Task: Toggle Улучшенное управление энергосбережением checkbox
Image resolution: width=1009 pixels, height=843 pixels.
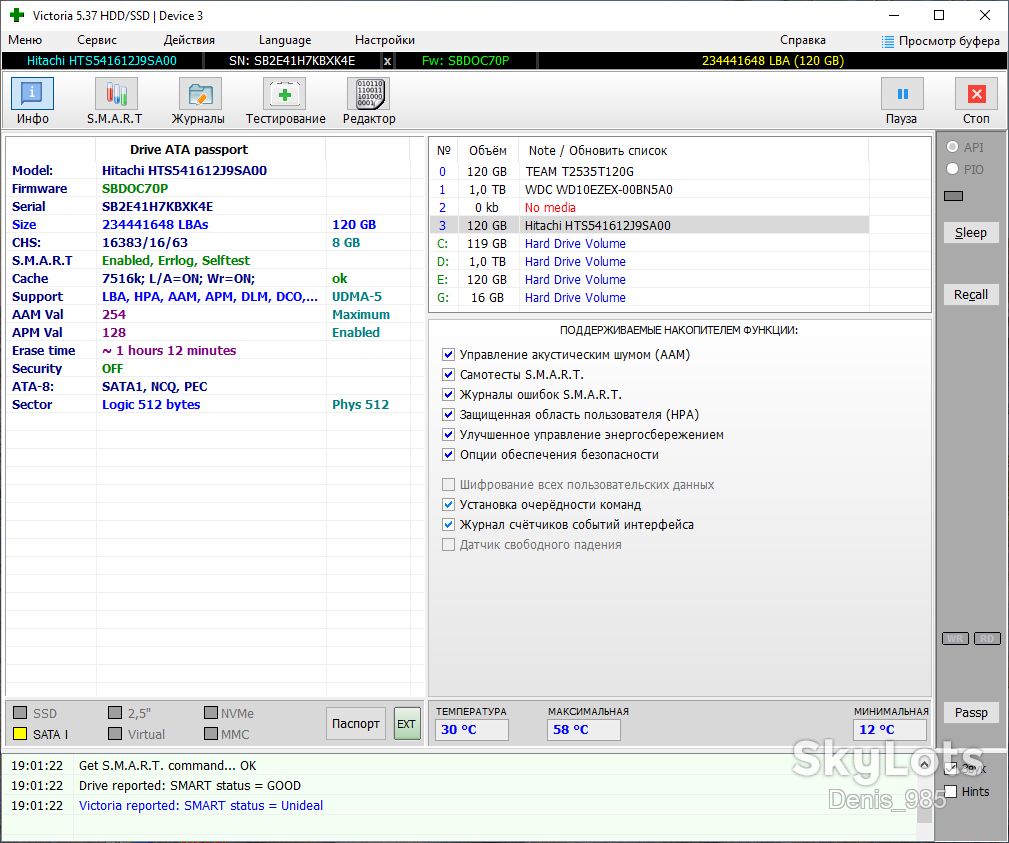Action: click(449, 434)
